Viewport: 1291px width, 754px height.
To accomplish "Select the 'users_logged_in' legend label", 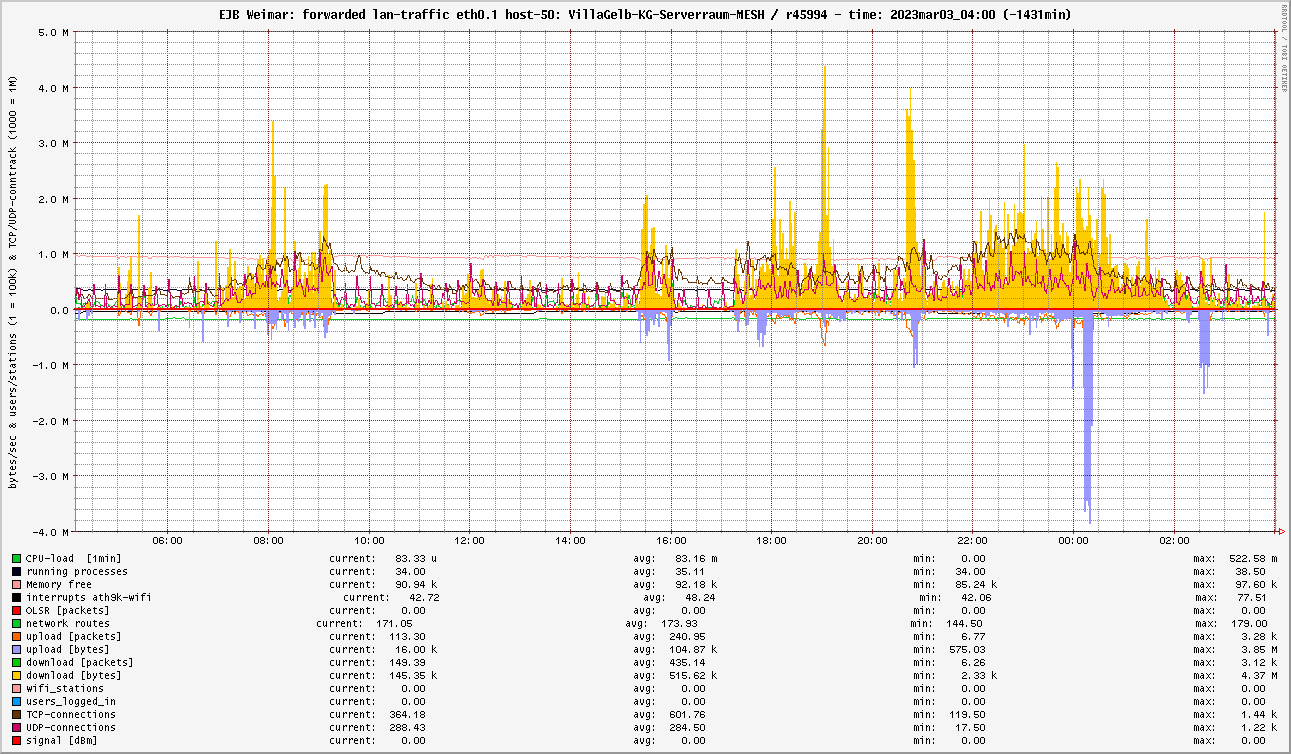I will click(x=71, y=701).
